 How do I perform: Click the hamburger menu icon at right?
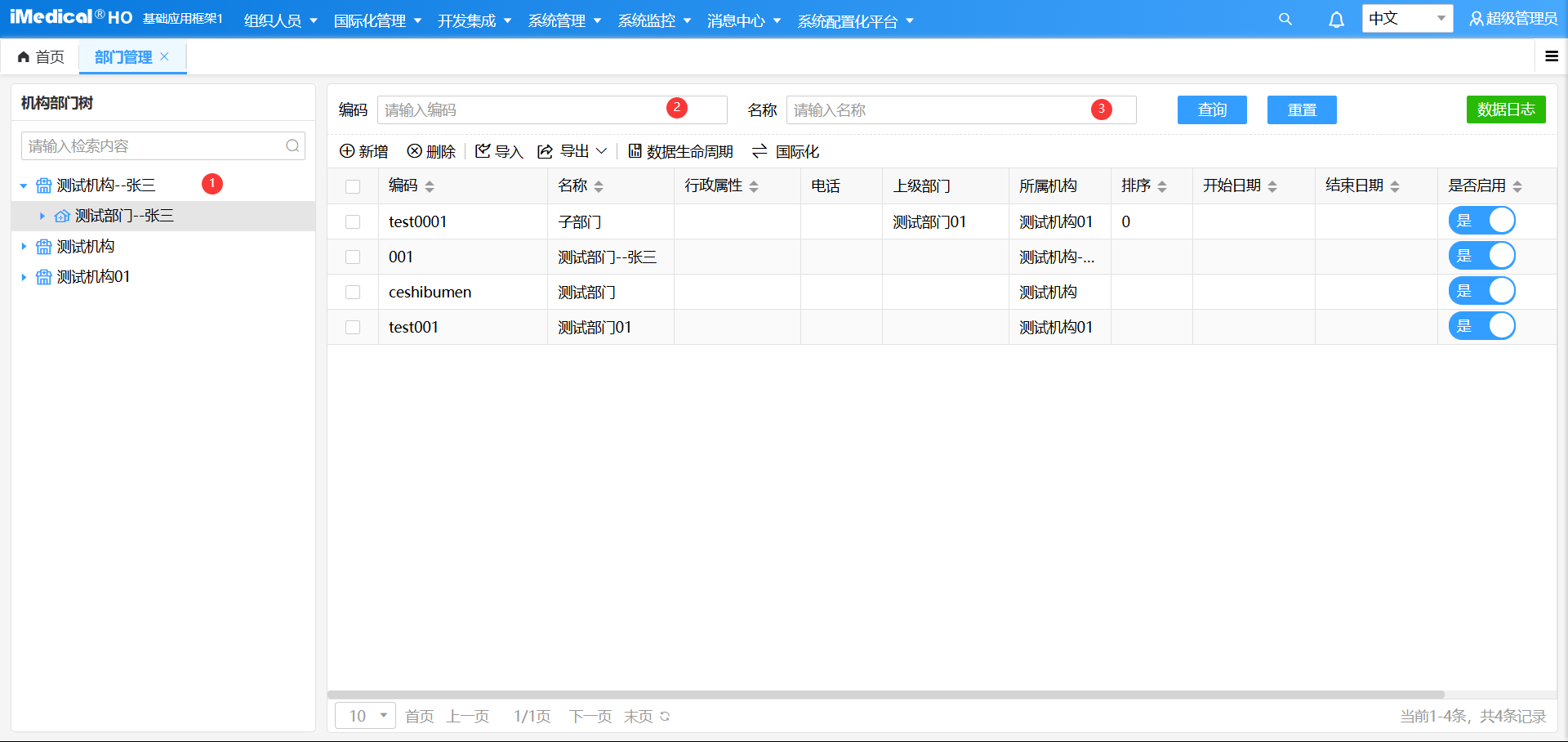[1551, 56]
